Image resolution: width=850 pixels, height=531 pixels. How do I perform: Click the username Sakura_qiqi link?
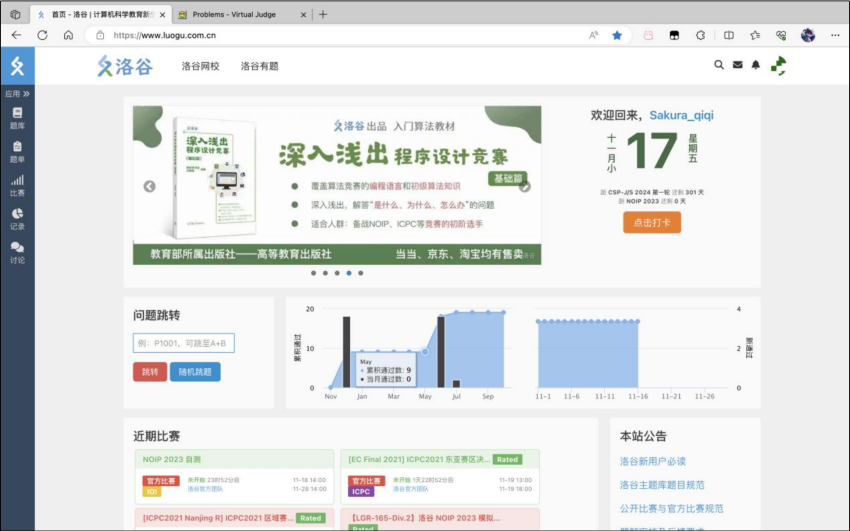click(681, 115)
